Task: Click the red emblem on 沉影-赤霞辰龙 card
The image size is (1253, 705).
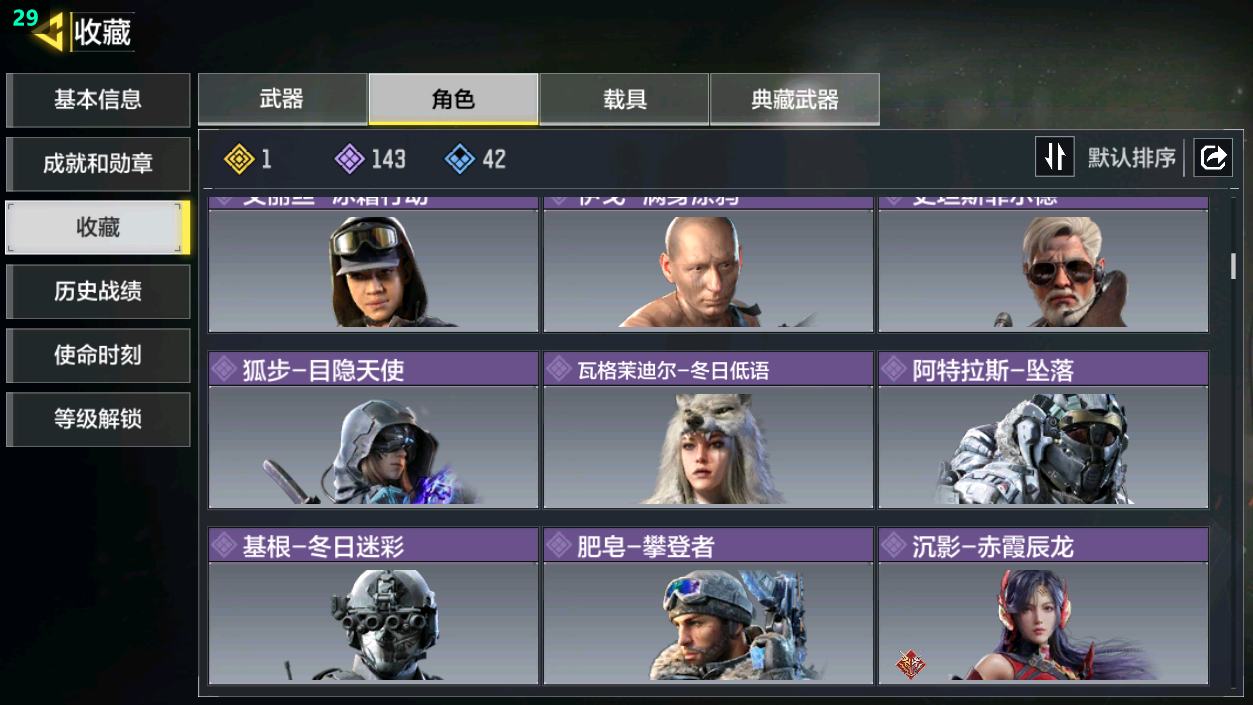Action: pyautogui.click(x=909, y=664)
